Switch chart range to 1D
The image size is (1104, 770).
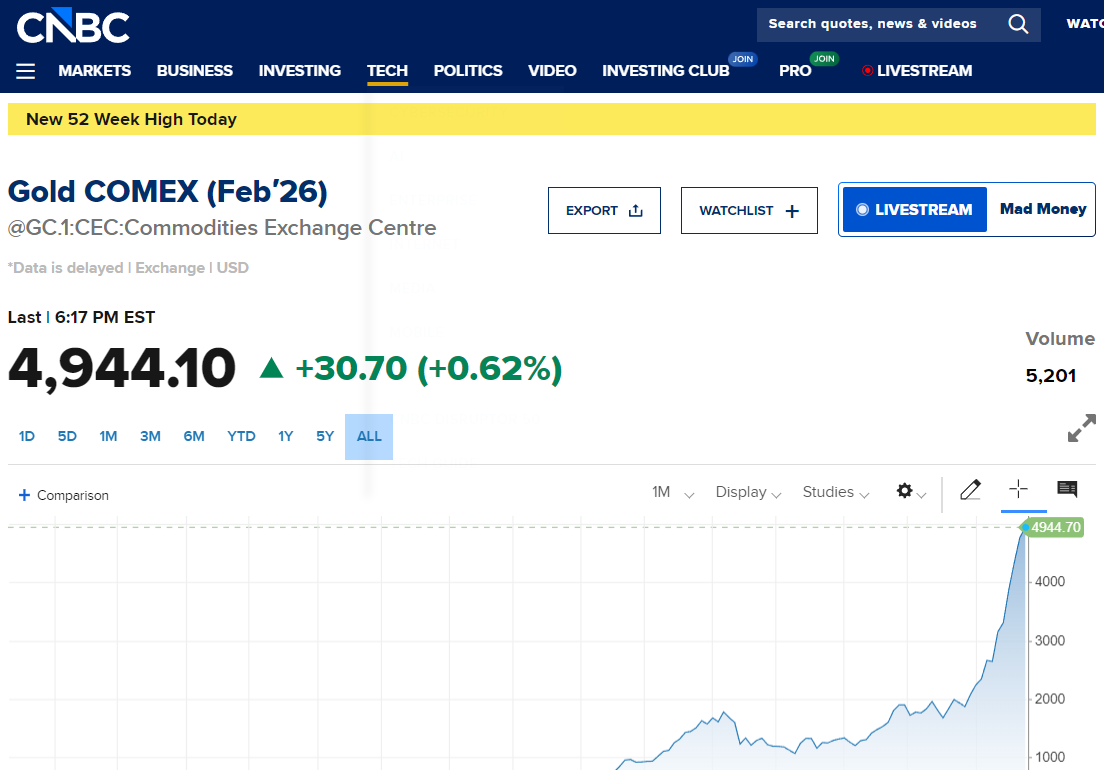27,436
